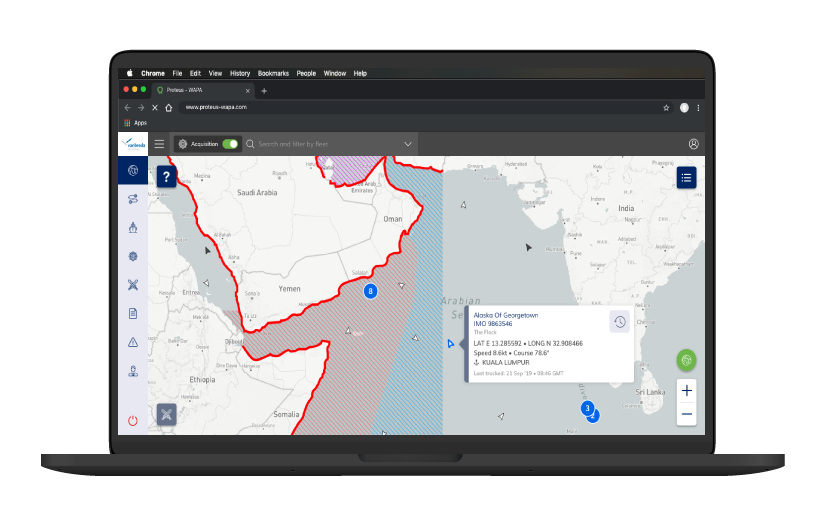
Task: Click the Apple menu icon
Action: click(x=129, y=73)
